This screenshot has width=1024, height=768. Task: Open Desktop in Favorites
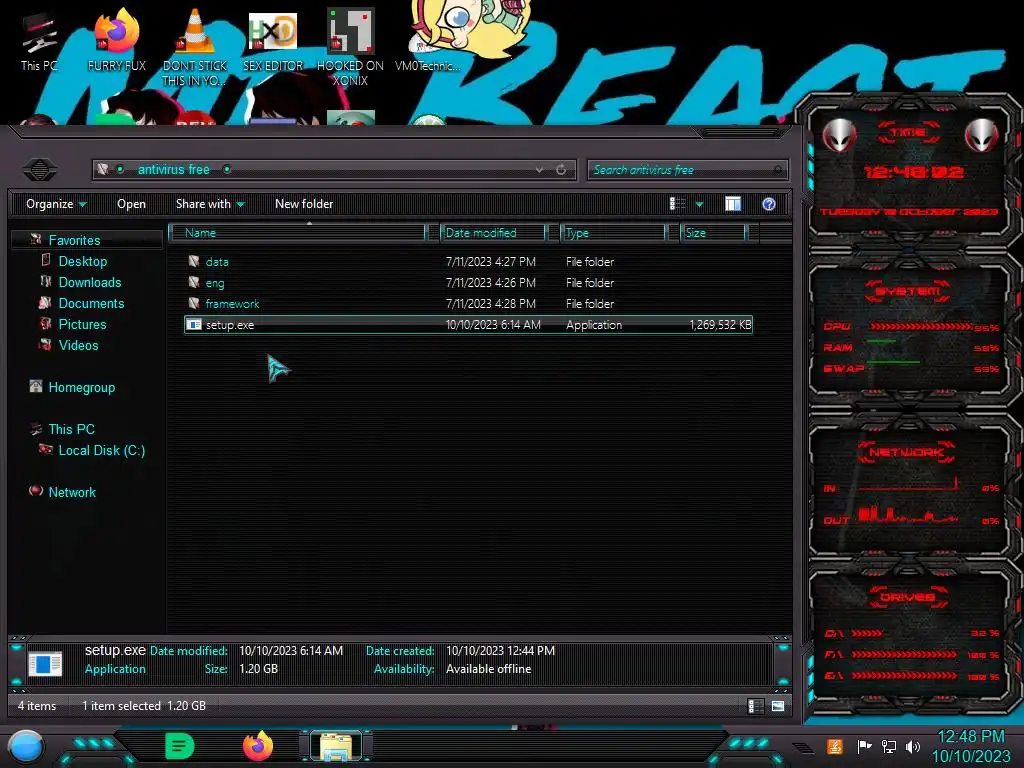(82, 261)
